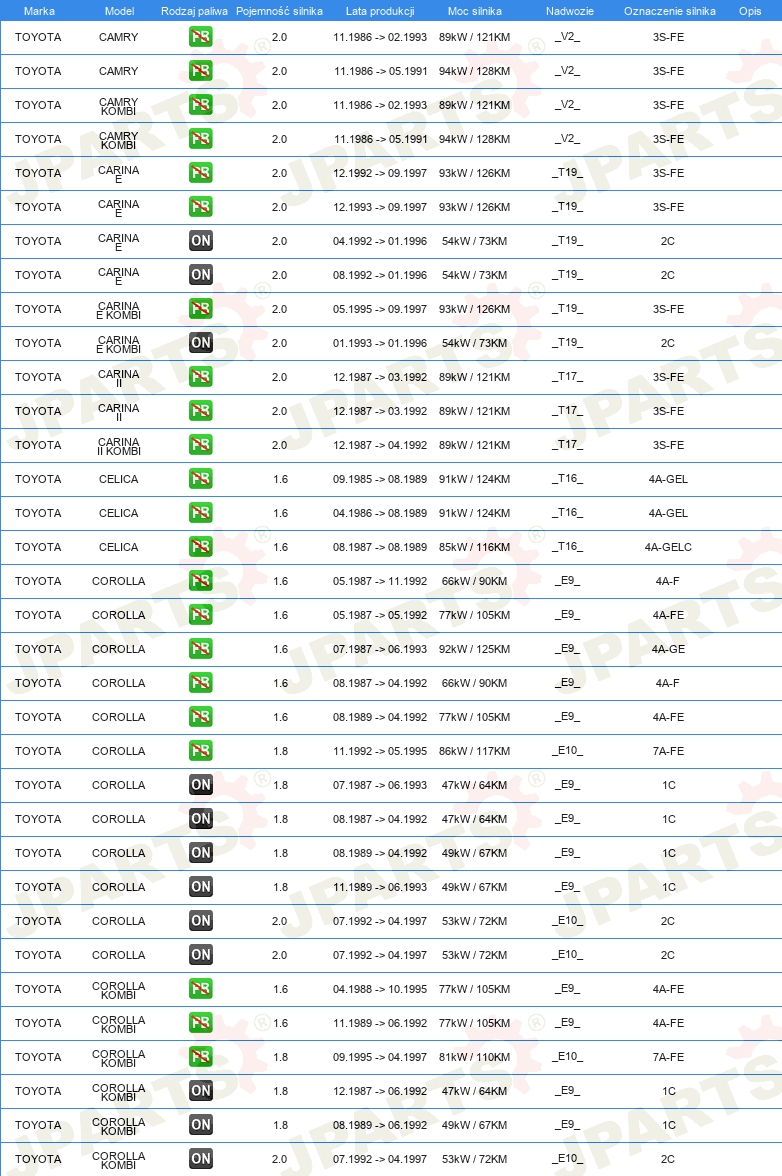Click PB icon in Camry Kombi 89kW row
This screenshot has width=782, height=1176.
tap(200, 105)
